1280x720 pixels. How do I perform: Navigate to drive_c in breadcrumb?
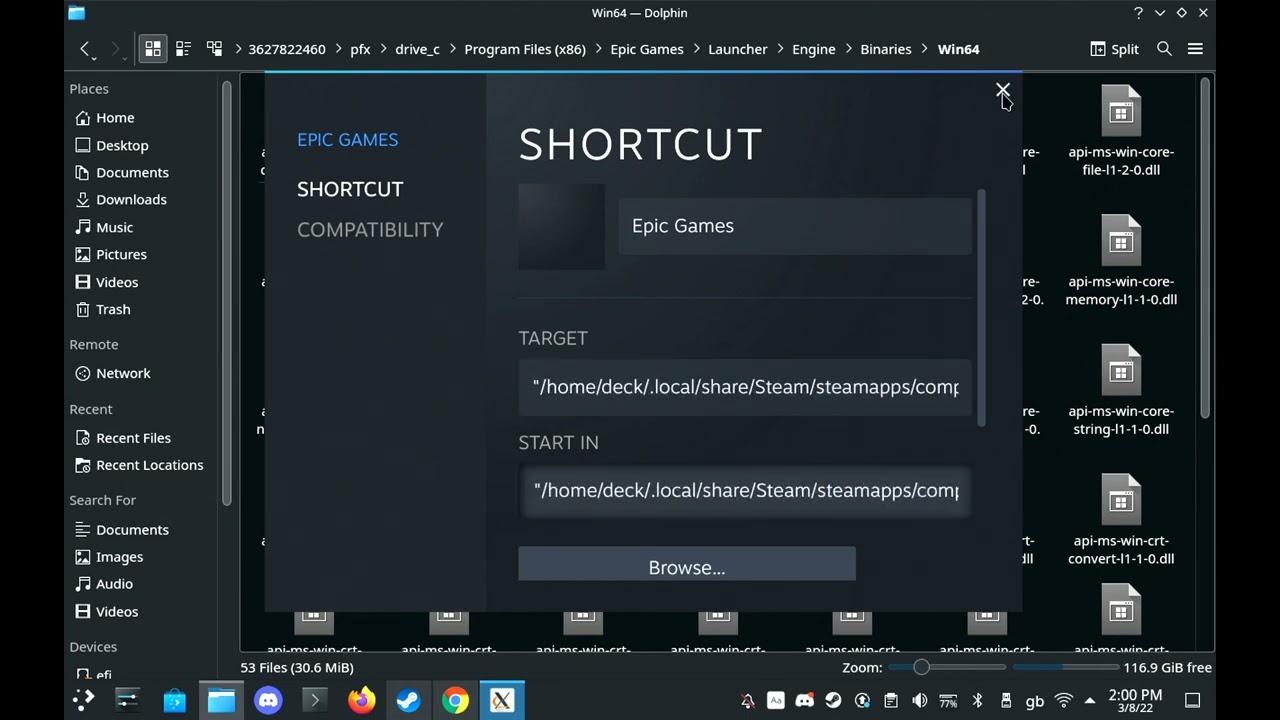pos(417,49)
